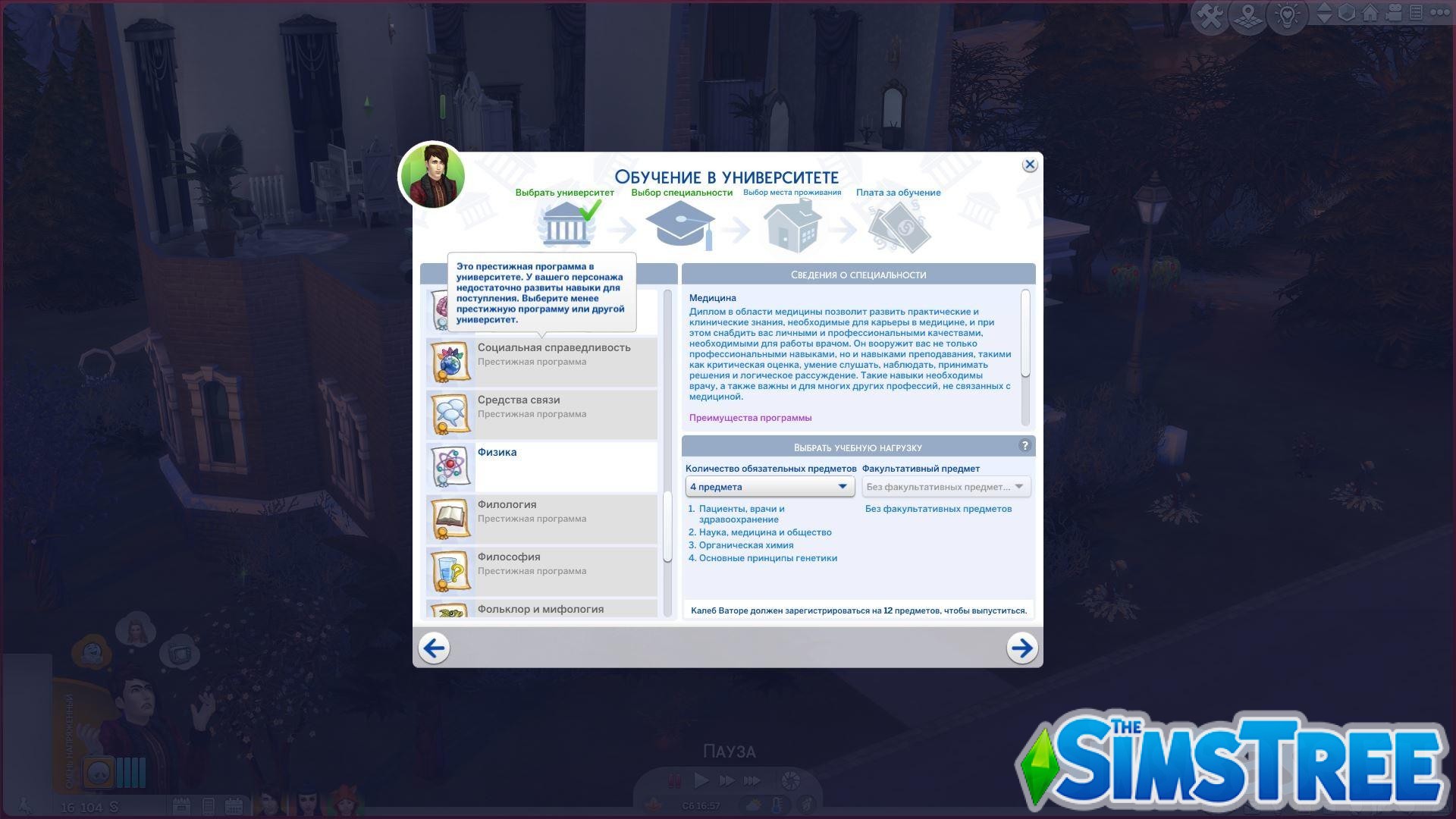Select the 'Средства связи' major
Screen dimensions: 1456x819
click(x=541, y=414)
